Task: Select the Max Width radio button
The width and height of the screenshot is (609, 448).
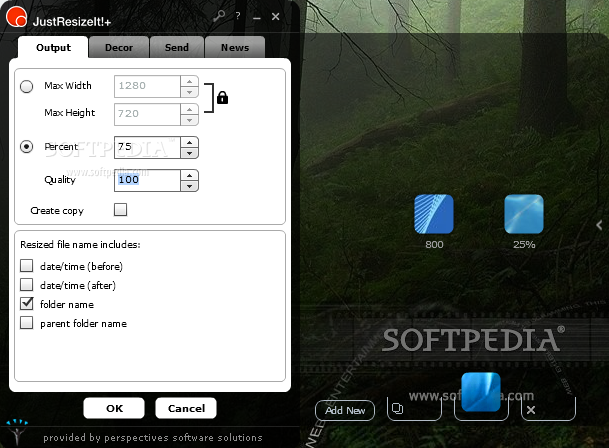Action: [26, 86]
